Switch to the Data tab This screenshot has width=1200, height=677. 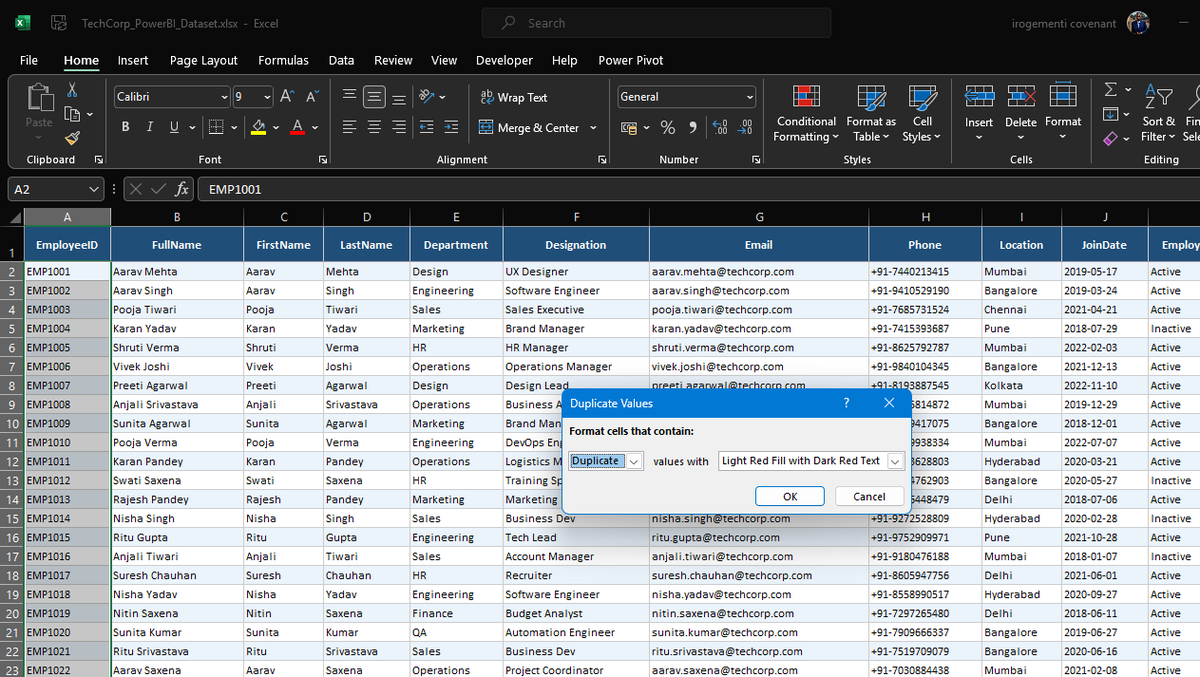(341, 60)
